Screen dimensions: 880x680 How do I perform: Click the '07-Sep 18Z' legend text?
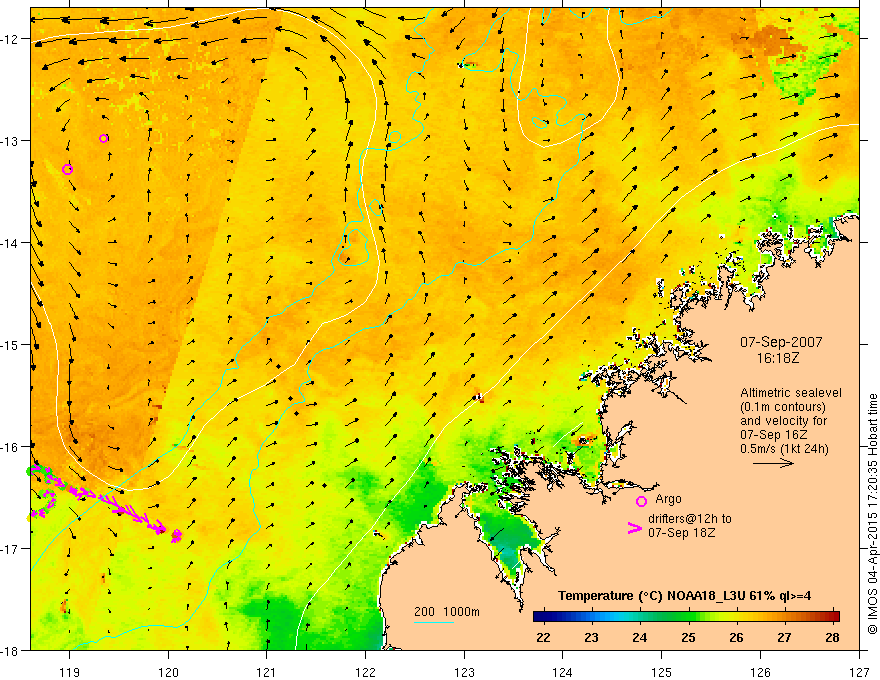pyautogui.click(x=682, y=532)
